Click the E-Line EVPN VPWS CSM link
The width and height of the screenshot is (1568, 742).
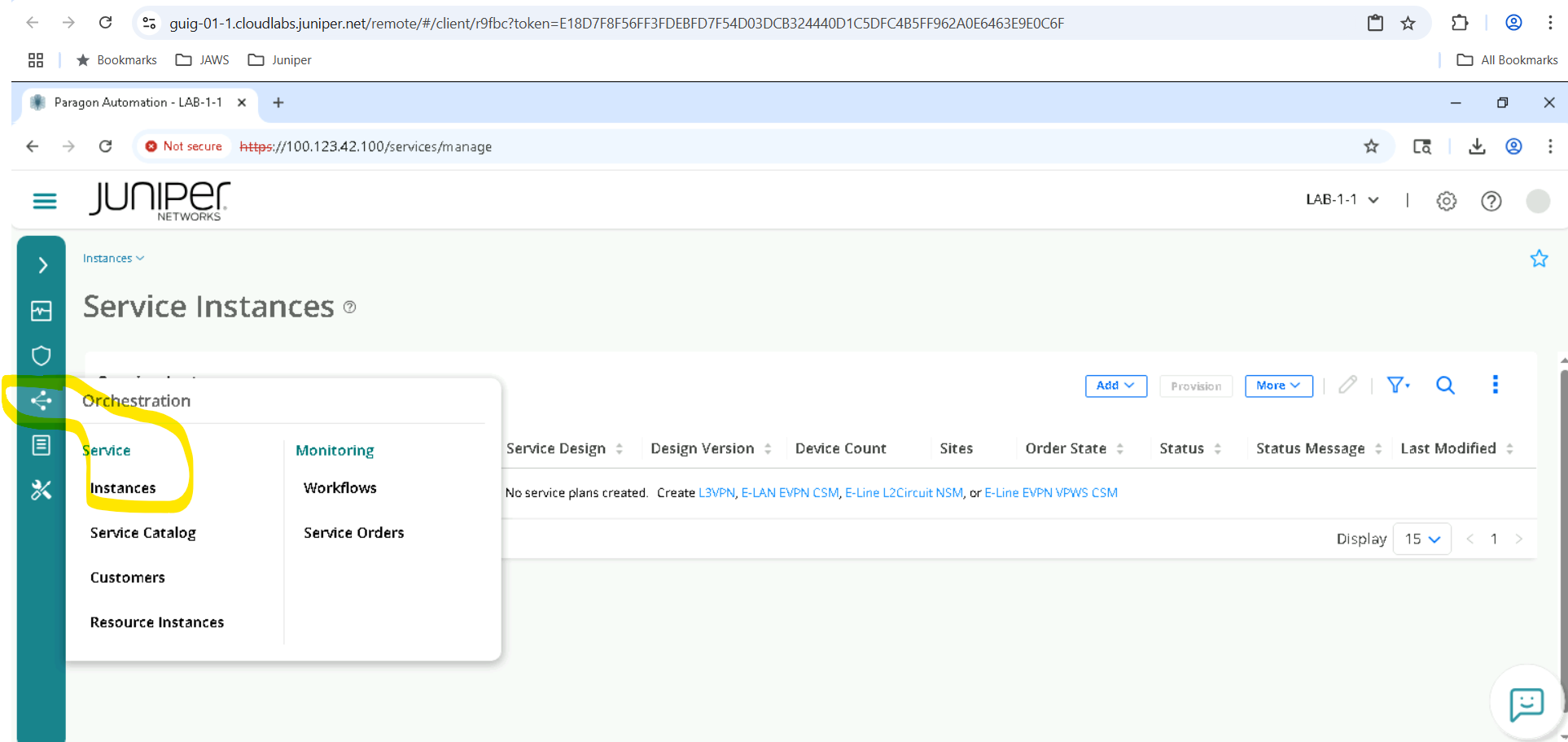point(1050,493)
